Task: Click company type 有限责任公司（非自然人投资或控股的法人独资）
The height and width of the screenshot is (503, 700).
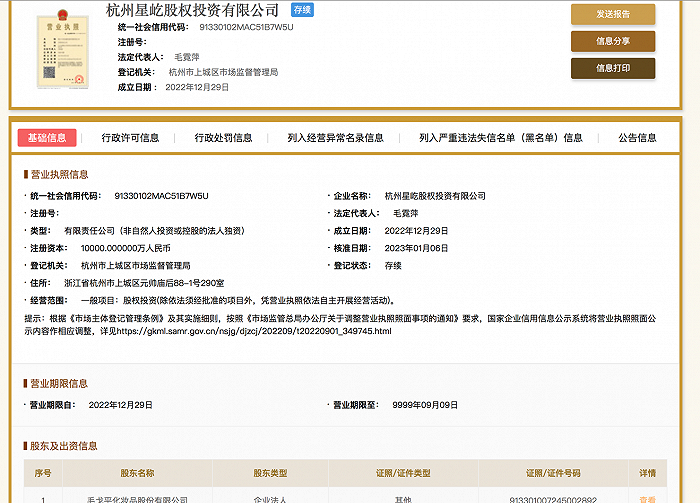Action: click(x=154, y=231)
